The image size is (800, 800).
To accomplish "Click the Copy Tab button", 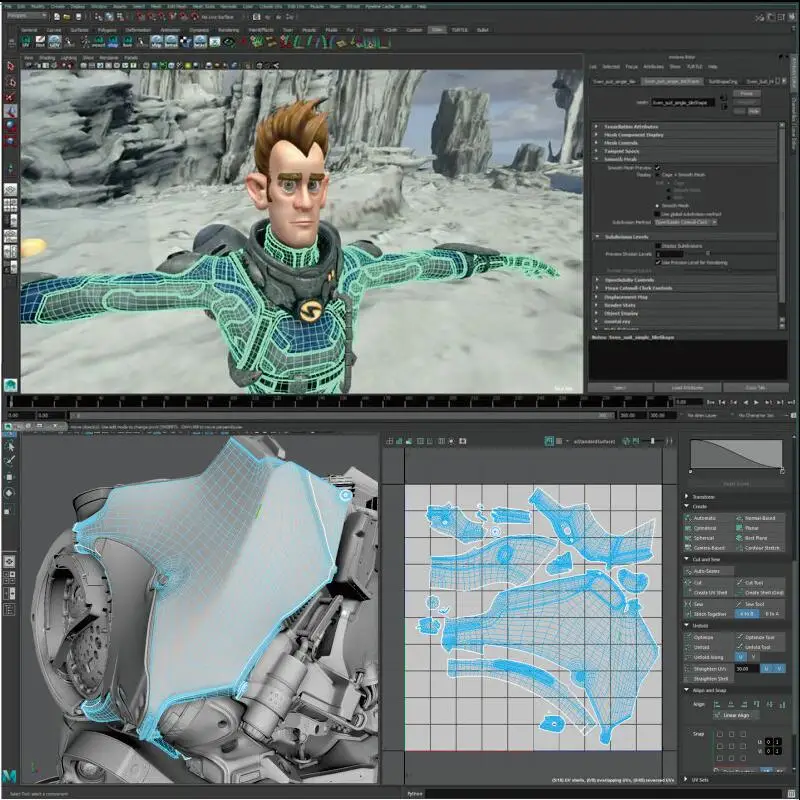I will point(756,388).
